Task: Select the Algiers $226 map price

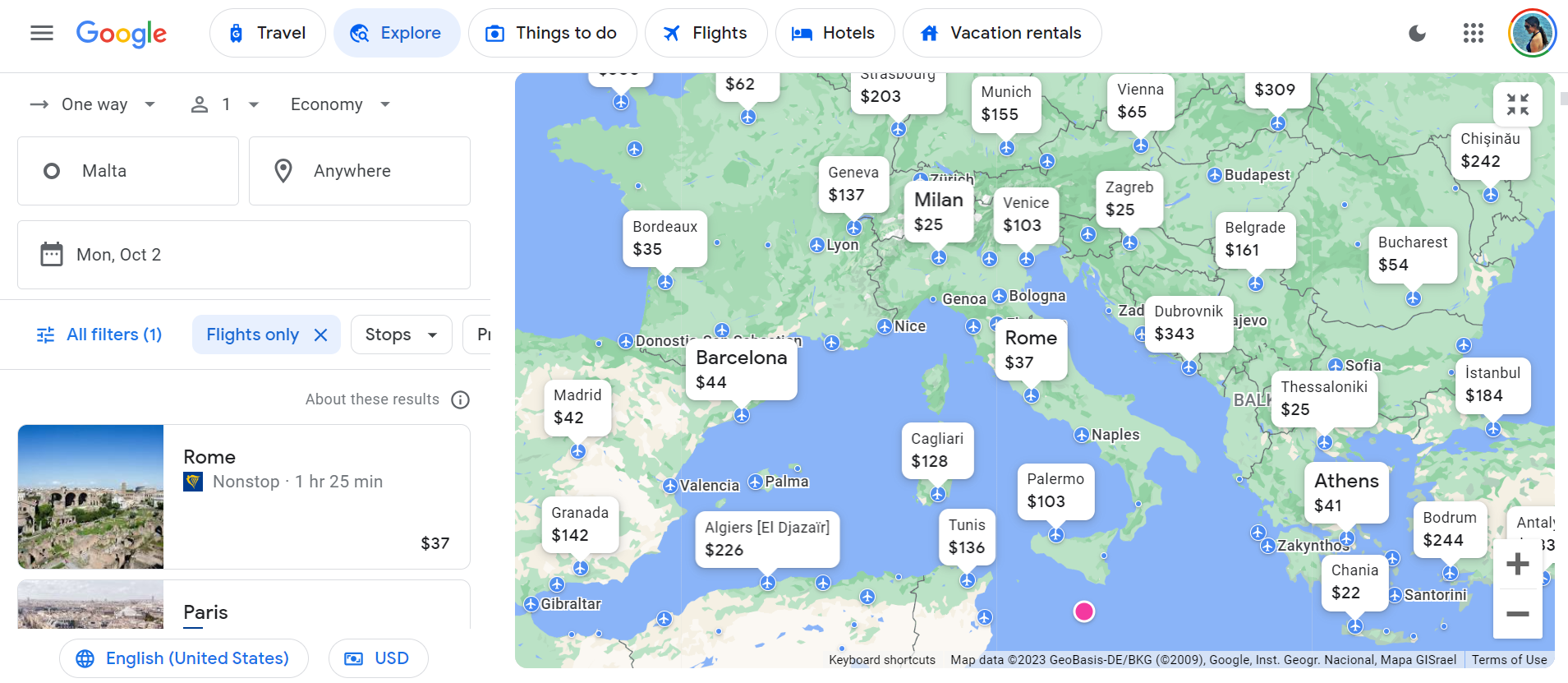Action: [767, 539]
